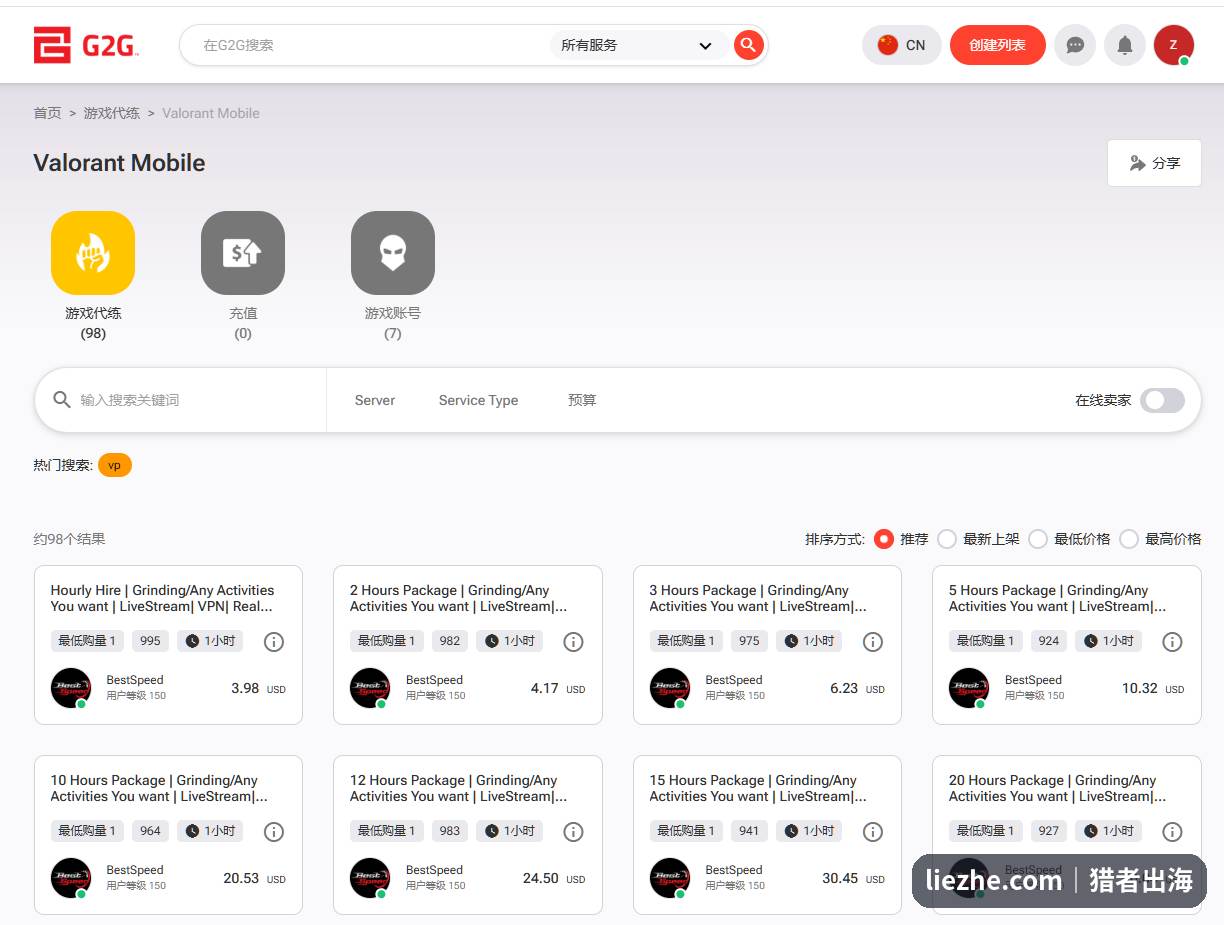The width and height of the screenshot is (1224, 925).
Task: Open the Service Type filter dropdown
Action: [478, 400]
